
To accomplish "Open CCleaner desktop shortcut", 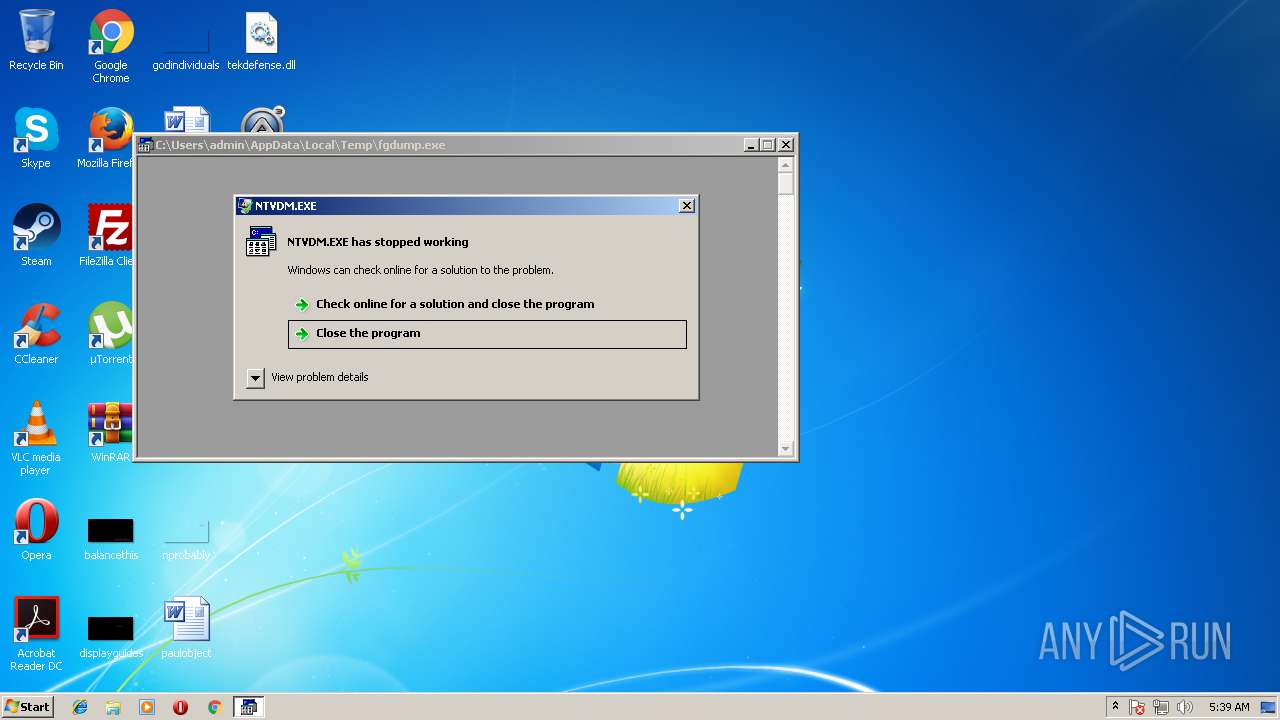I will click(36, 334).
